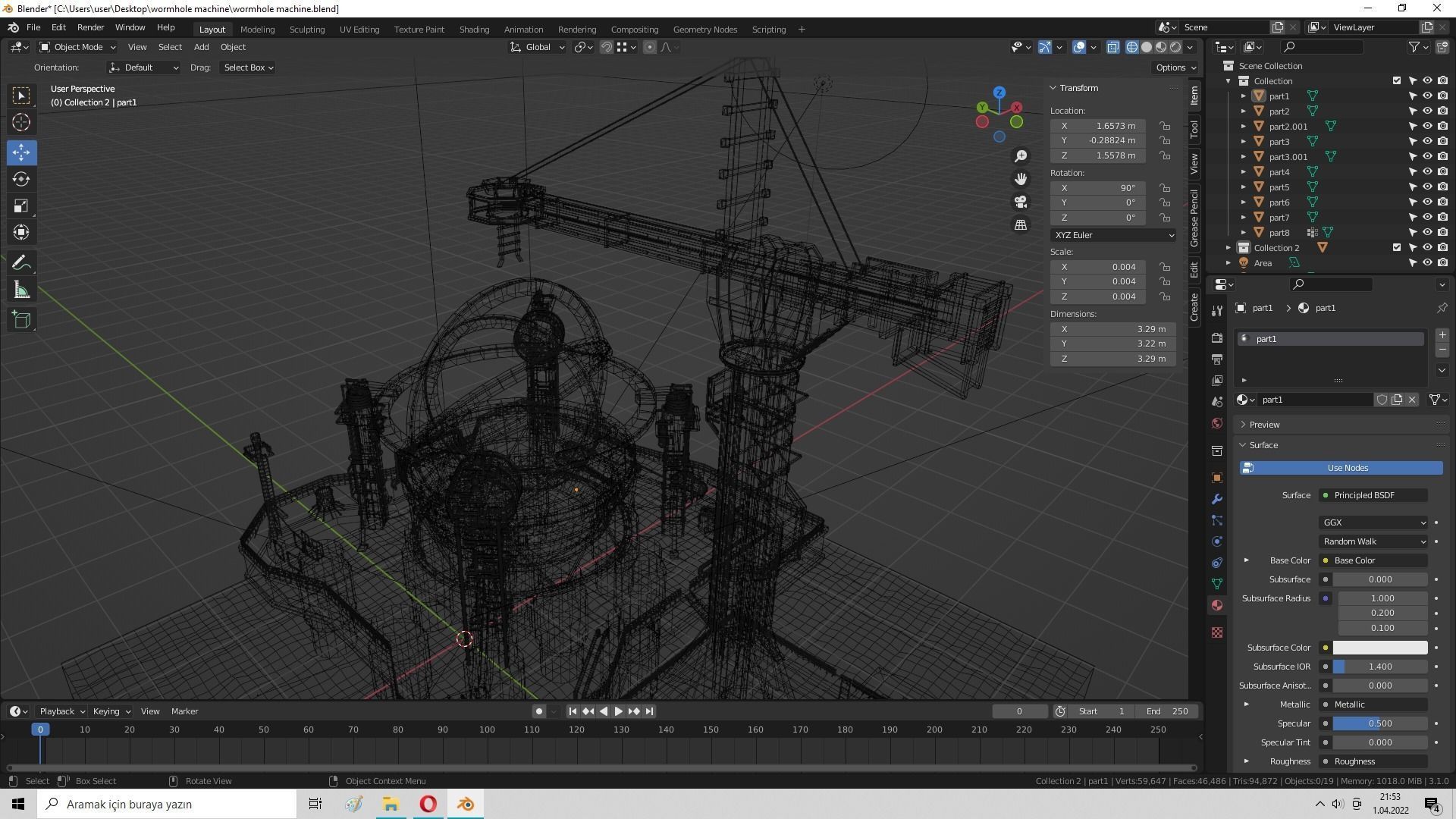The height and width of the screenshot is (819, 1456).
Task: Switch to Shading workspace tab
Action: click(474, 30)
